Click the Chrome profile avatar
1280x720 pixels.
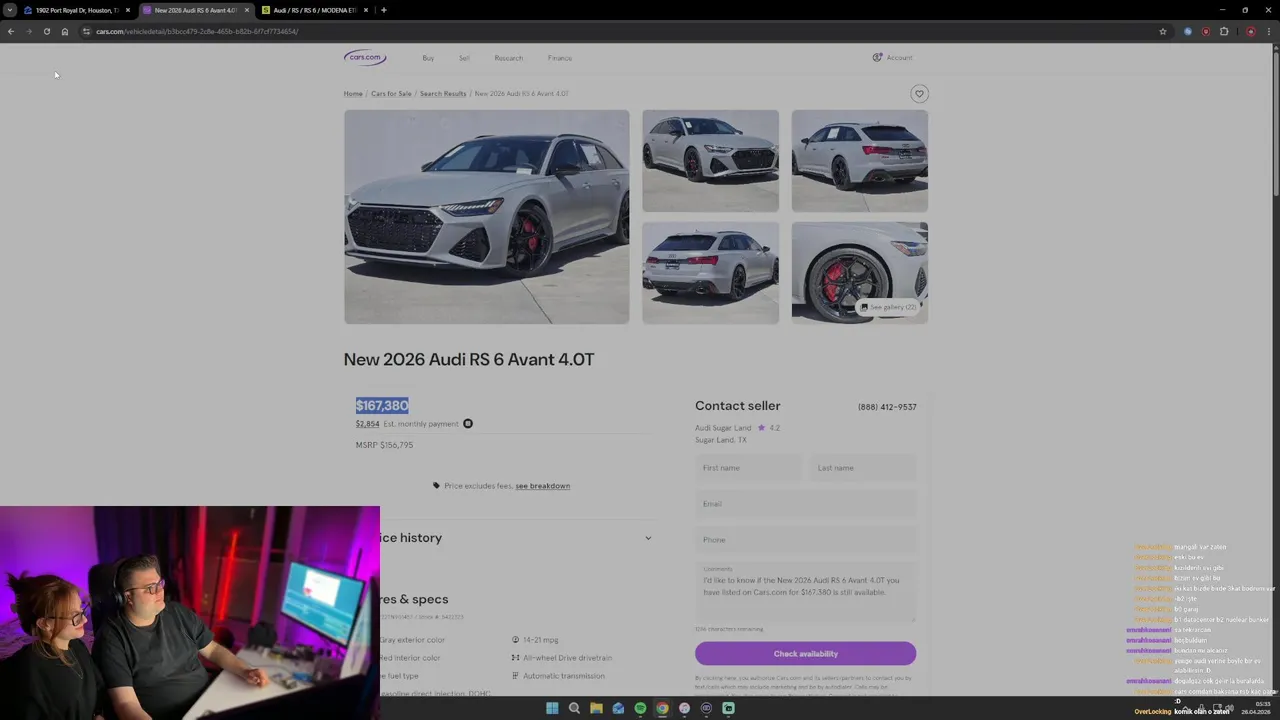(1250, 31)
